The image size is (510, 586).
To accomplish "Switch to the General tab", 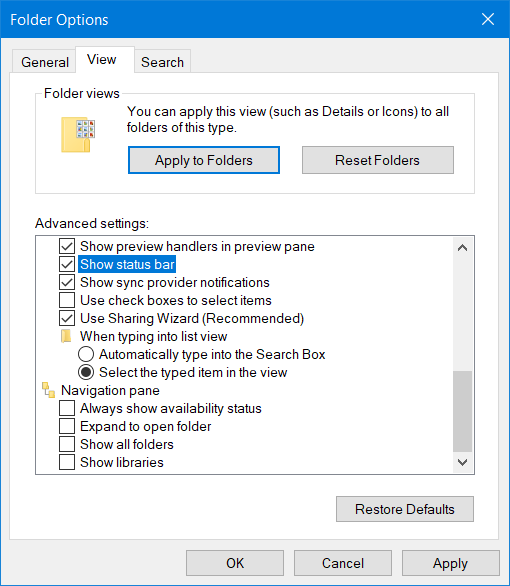I will pyautogui.click(x=45, y=62).
